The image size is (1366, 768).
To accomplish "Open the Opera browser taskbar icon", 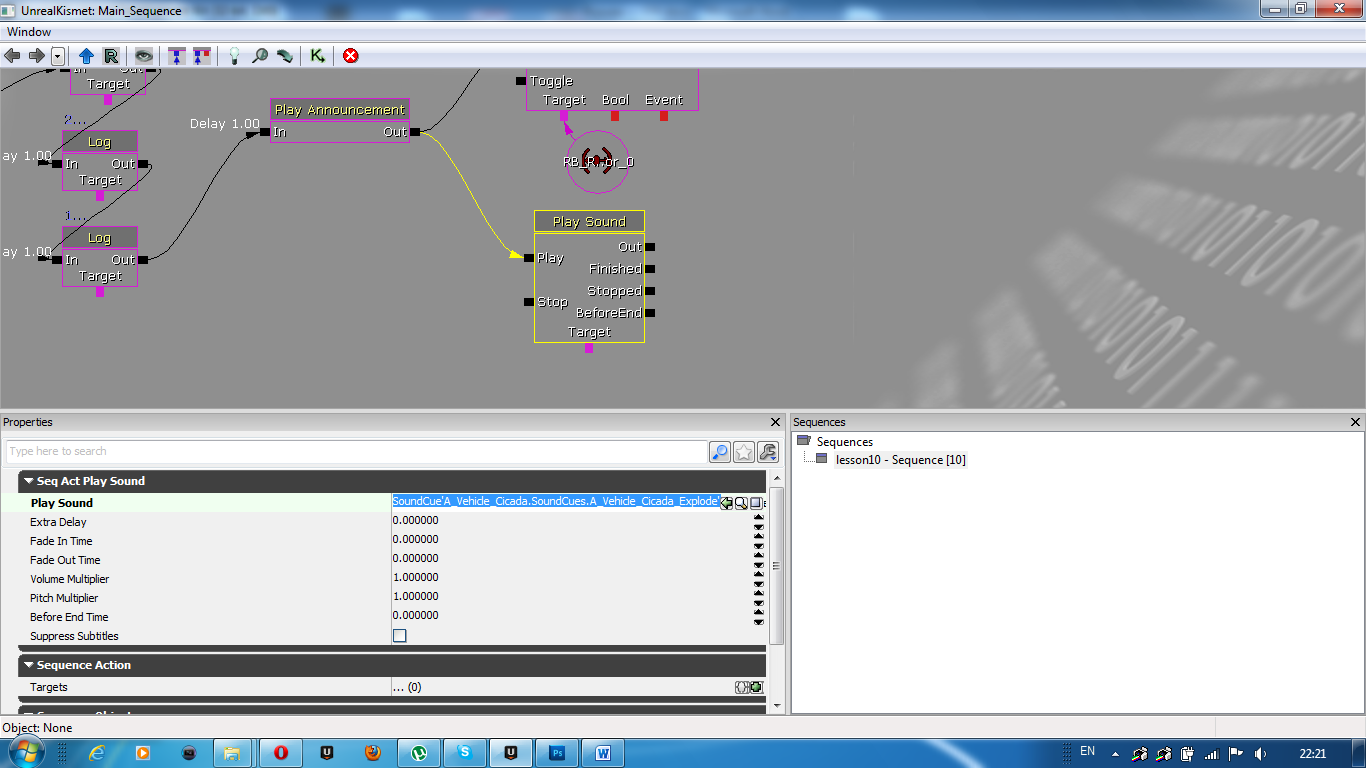I will tap(281, 752).
